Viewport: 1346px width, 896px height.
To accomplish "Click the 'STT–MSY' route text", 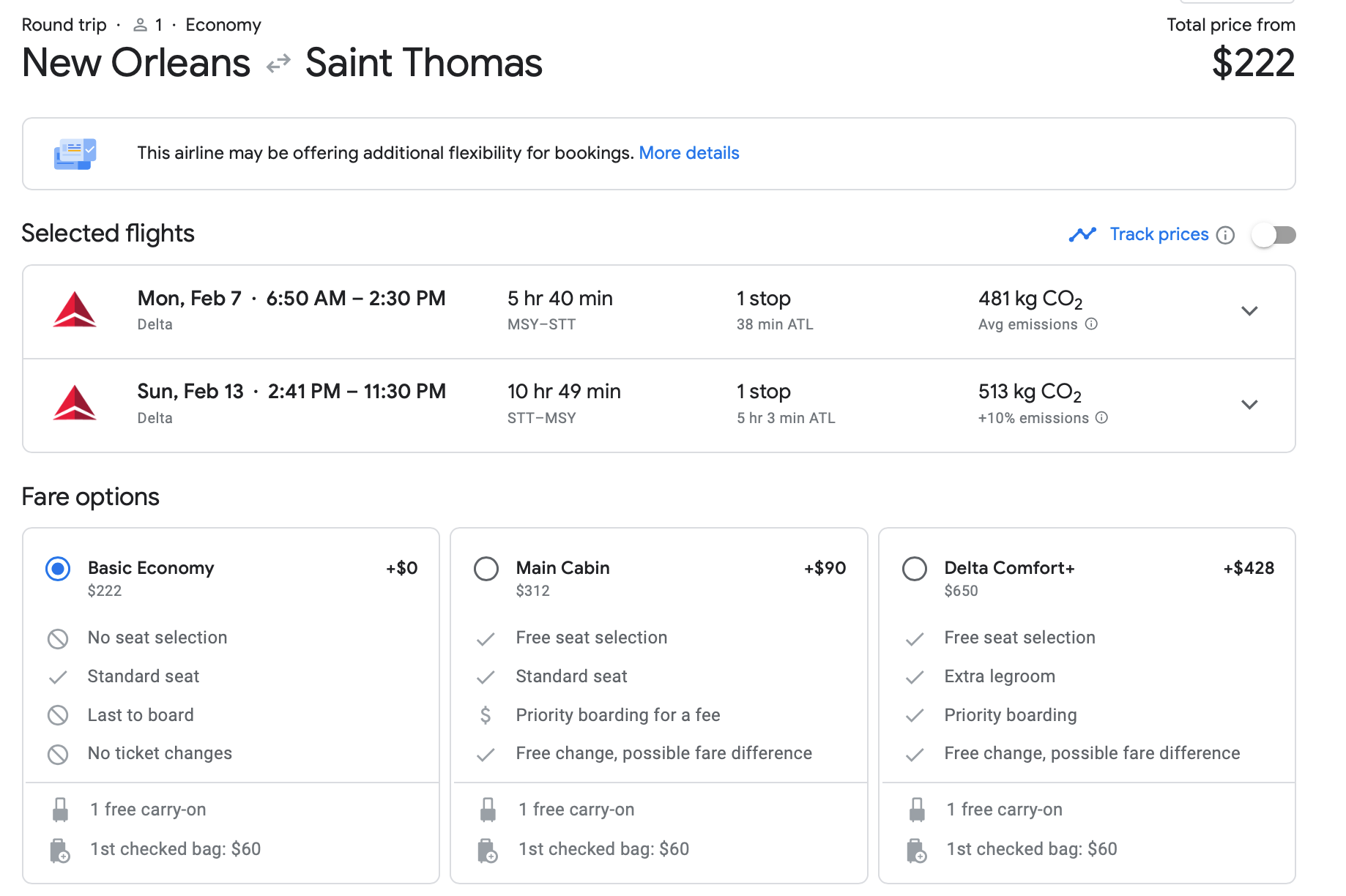I will tap(542, 418).
